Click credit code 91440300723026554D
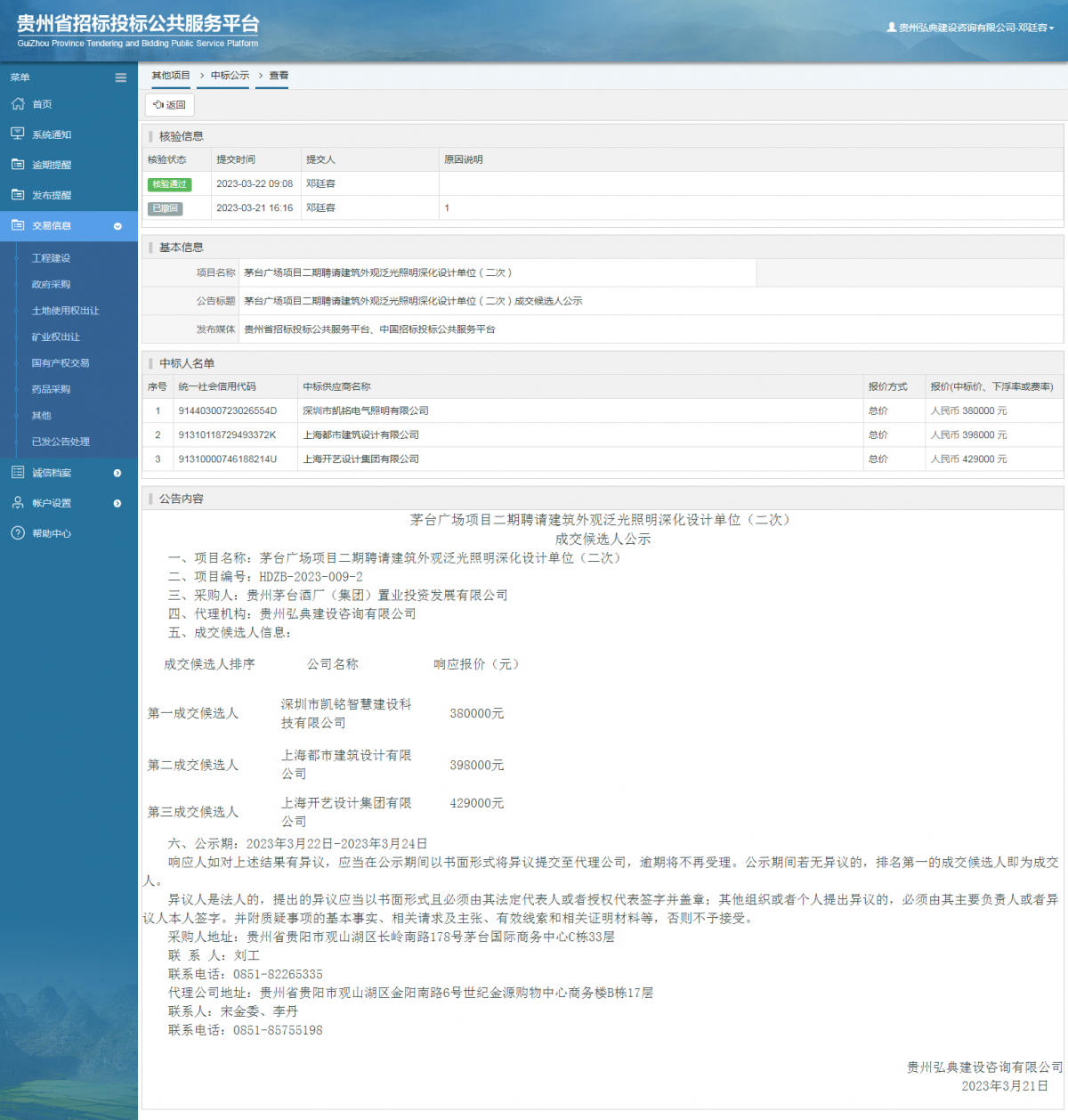 click(x=228, y=411)
